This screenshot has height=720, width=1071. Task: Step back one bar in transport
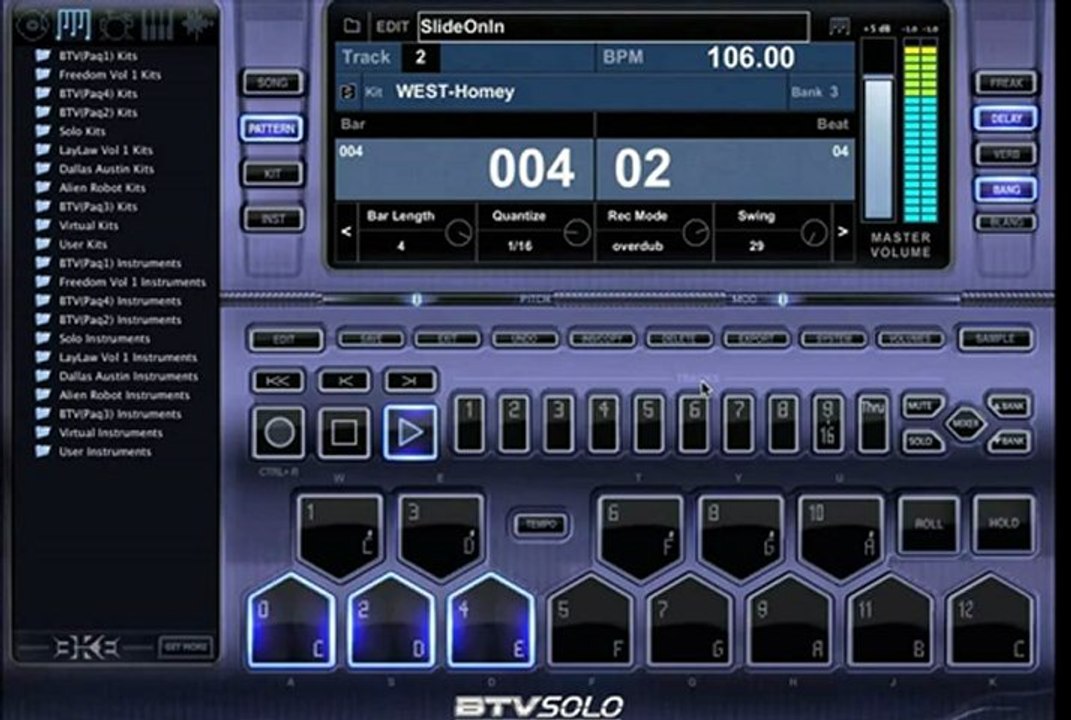[344, 380]
